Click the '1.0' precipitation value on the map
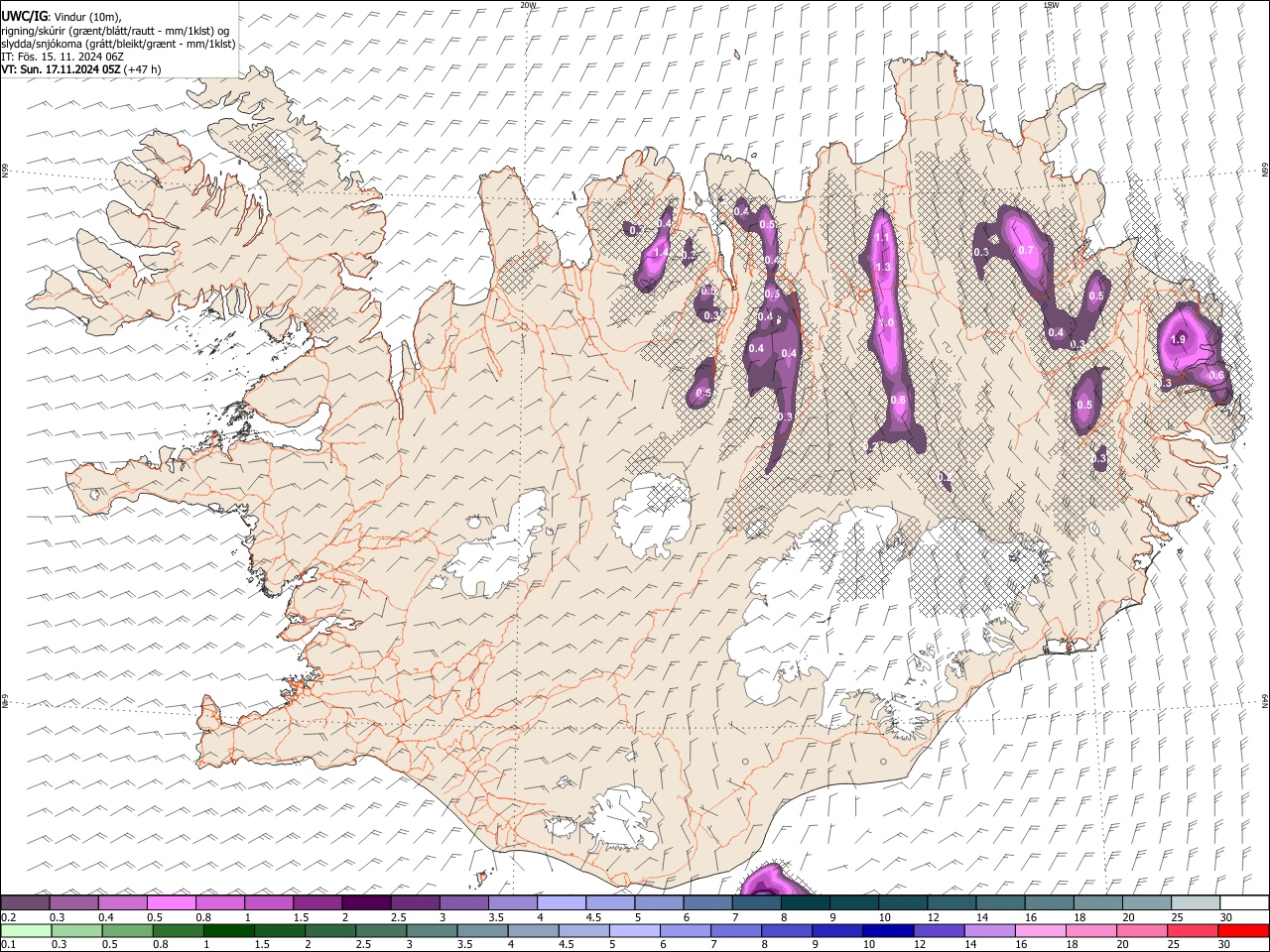Viewport: 1270px width, 952px height. pos(887,323)
